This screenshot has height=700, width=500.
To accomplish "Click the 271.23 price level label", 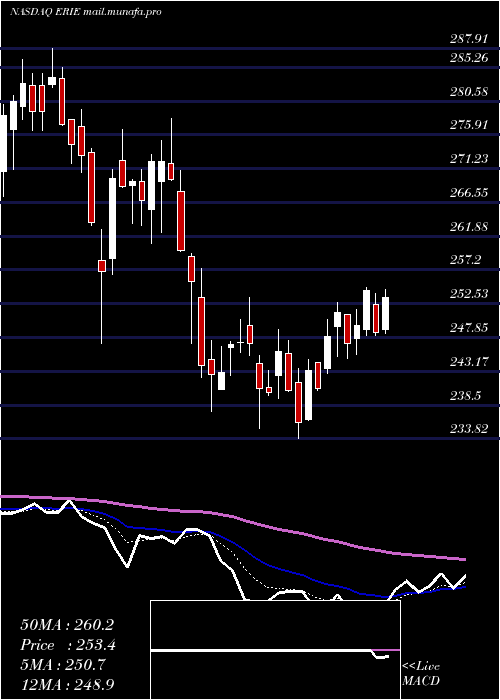I will click(x=469, y=159).
